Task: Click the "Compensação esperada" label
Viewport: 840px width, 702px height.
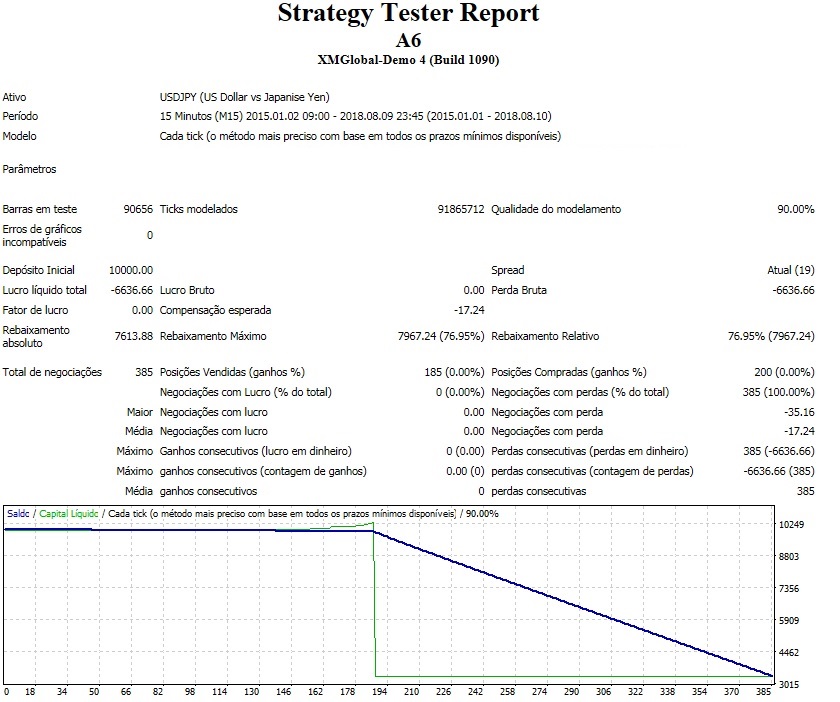Action: pos(215,310)
